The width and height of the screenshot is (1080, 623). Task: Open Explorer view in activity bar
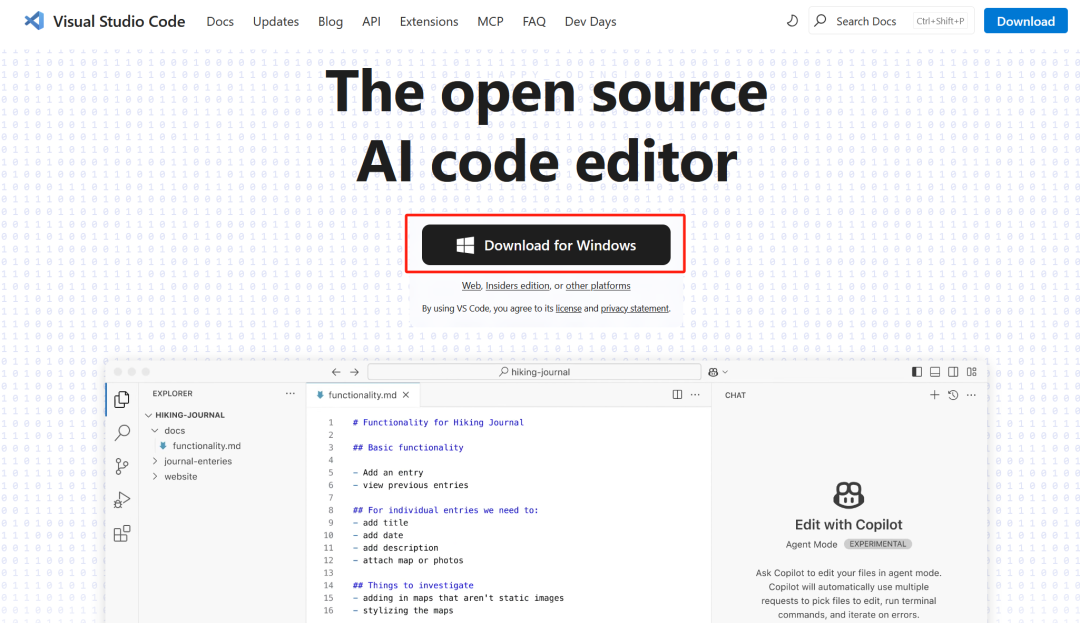(x=122, y=399)
